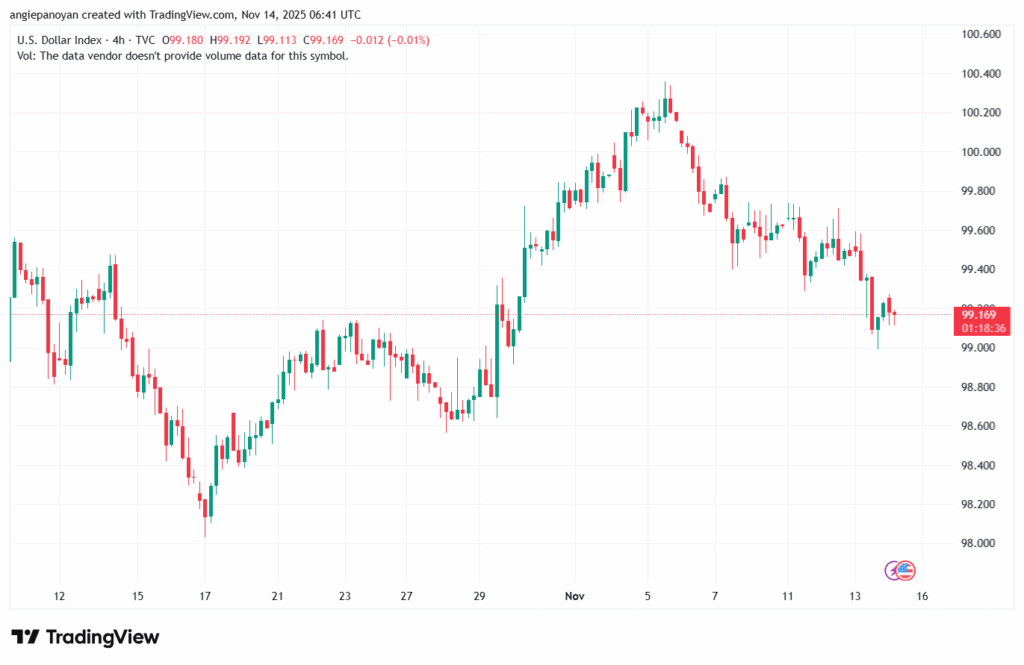Viewport: 1024px width, 665px height.
Task: Click the 17 date on time axis
Action: [x=204, y=596]
